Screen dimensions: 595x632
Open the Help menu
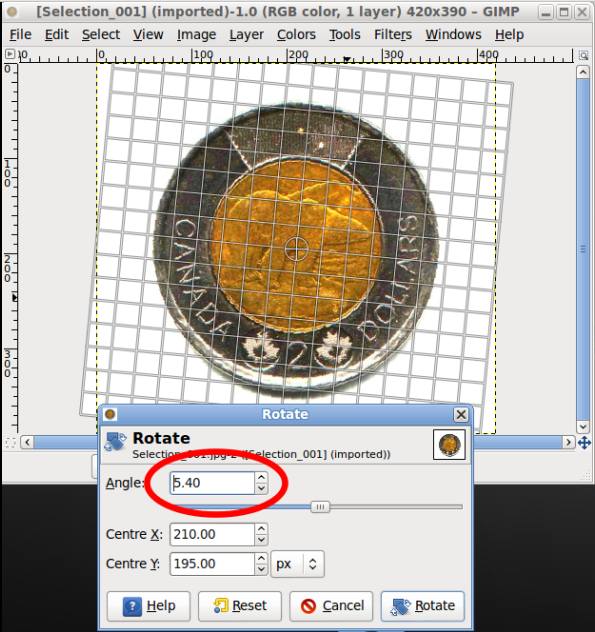509,35
